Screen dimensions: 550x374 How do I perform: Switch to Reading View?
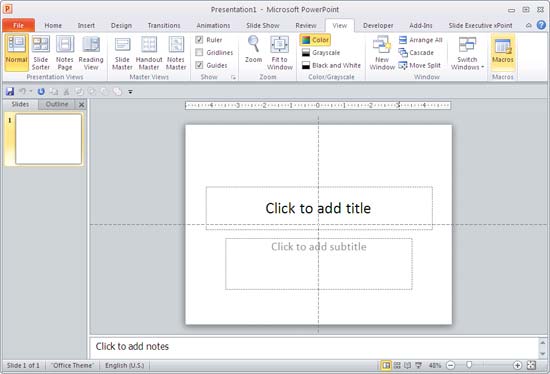pyautogui.click(x=91, y=53)
